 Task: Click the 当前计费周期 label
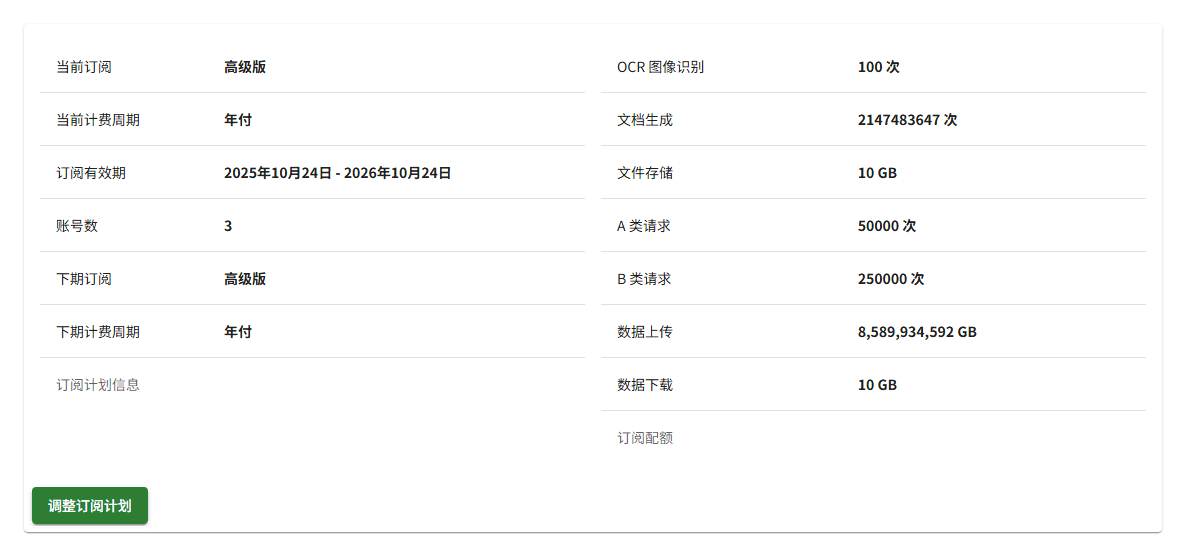pos(98,120)
